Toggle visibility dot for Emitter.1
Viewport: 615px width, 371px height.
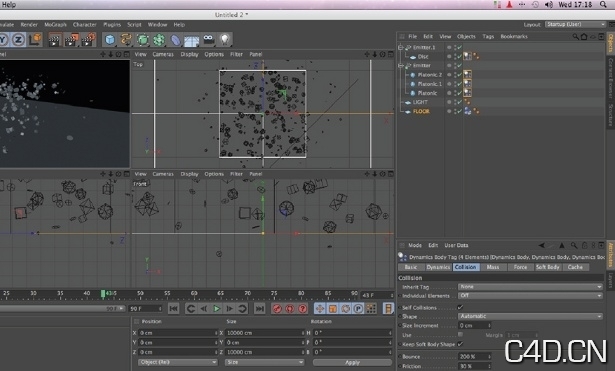pyautogui.click(x=449, y=47)
